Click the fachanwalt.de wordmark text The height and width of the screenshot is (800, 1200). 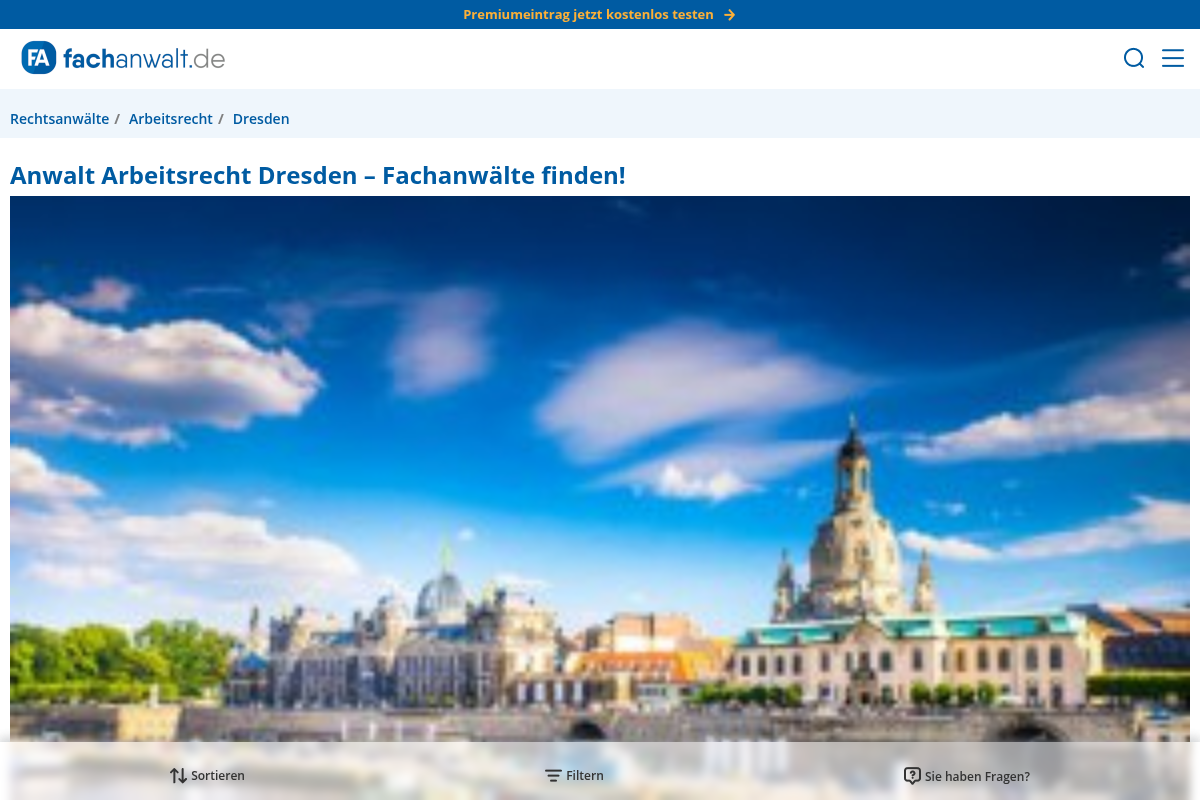pyautogui.click(x=144, y=59)
